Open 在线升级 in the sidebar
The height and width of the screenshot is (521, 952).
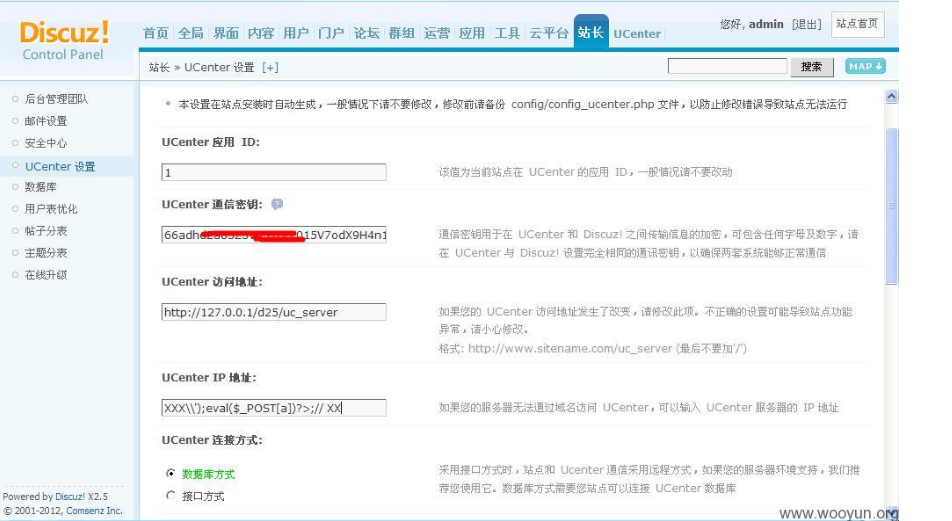(x=46, y=274)
